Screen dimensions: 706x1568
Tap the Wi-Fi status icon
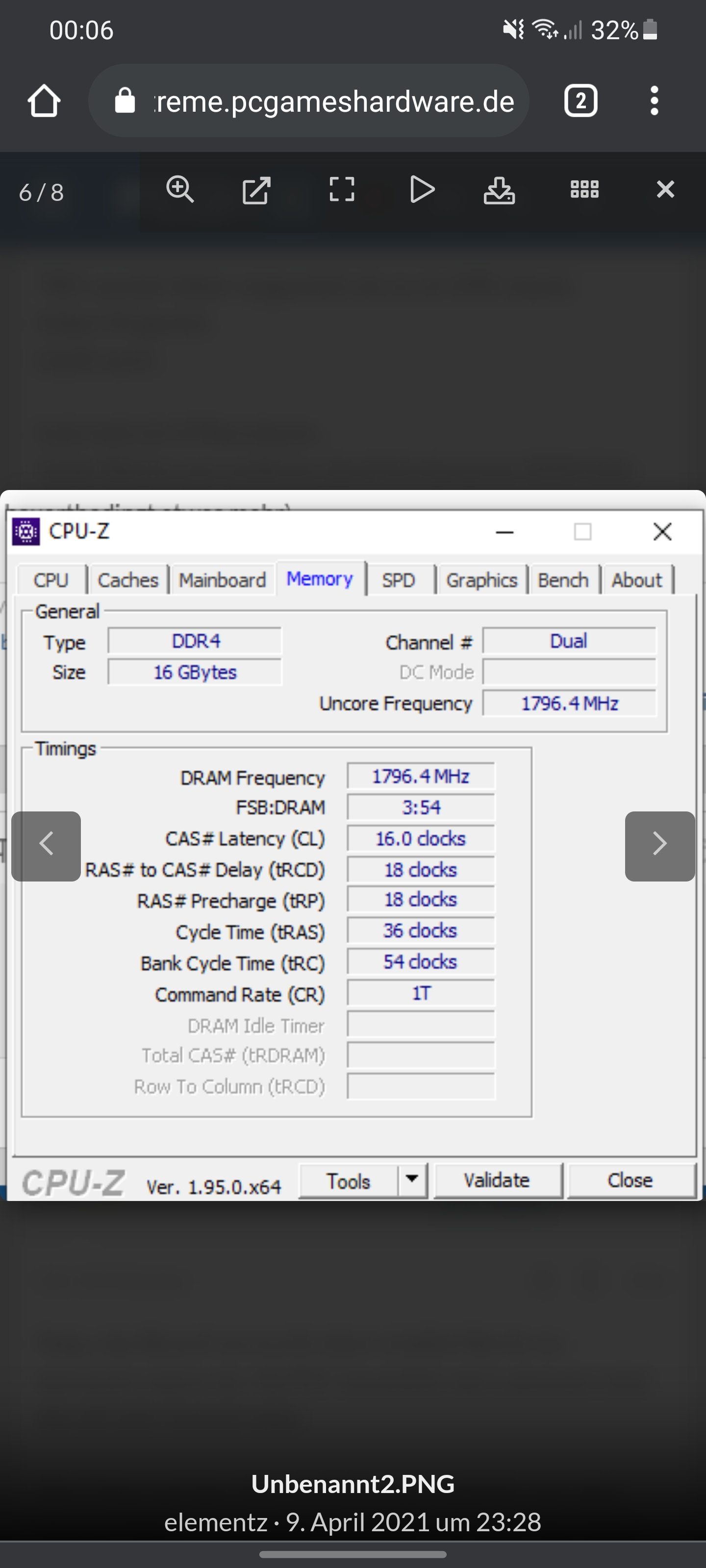coord(545,28)
